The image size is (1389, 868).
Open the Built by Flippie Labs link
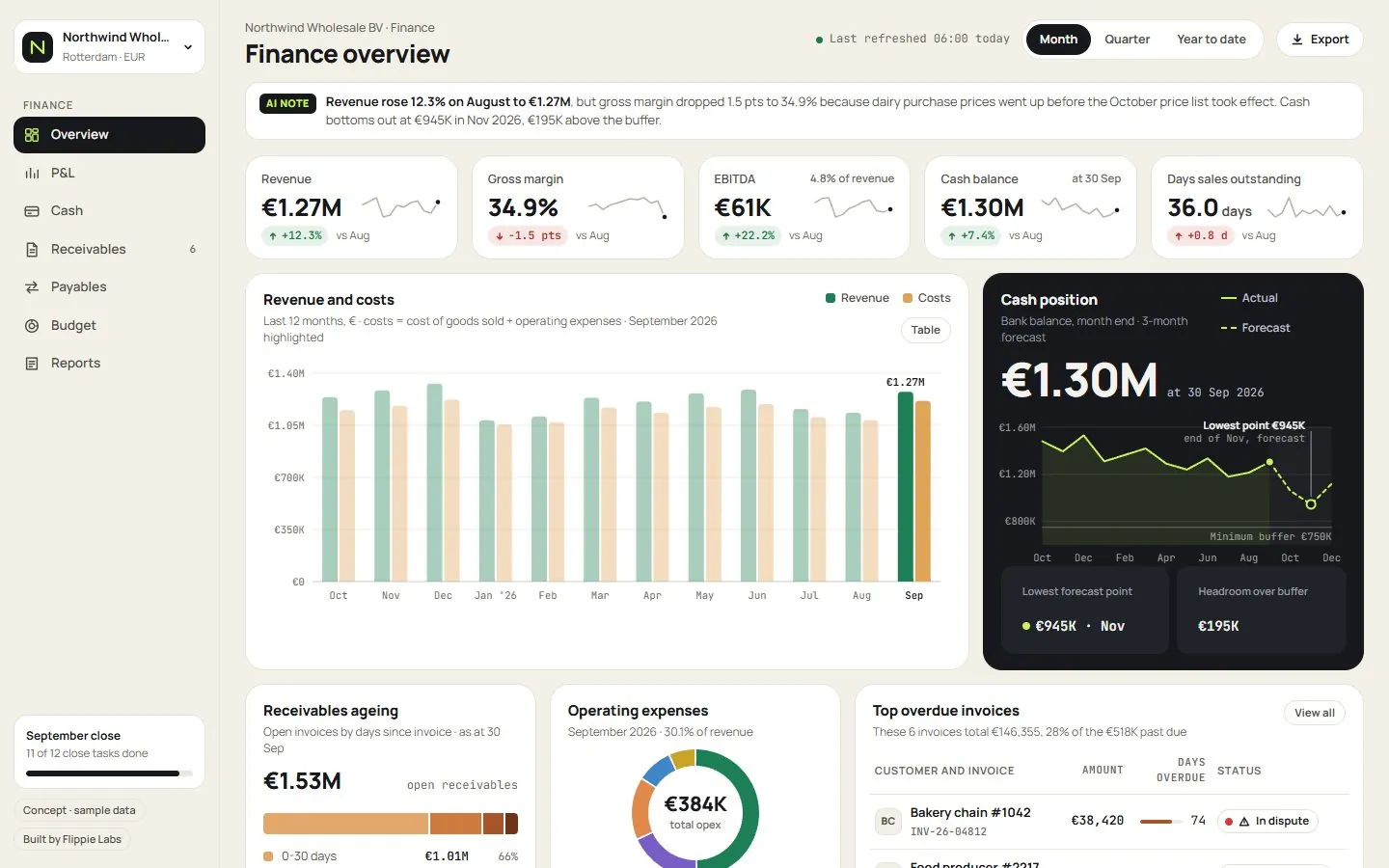[x=72, y=839]
